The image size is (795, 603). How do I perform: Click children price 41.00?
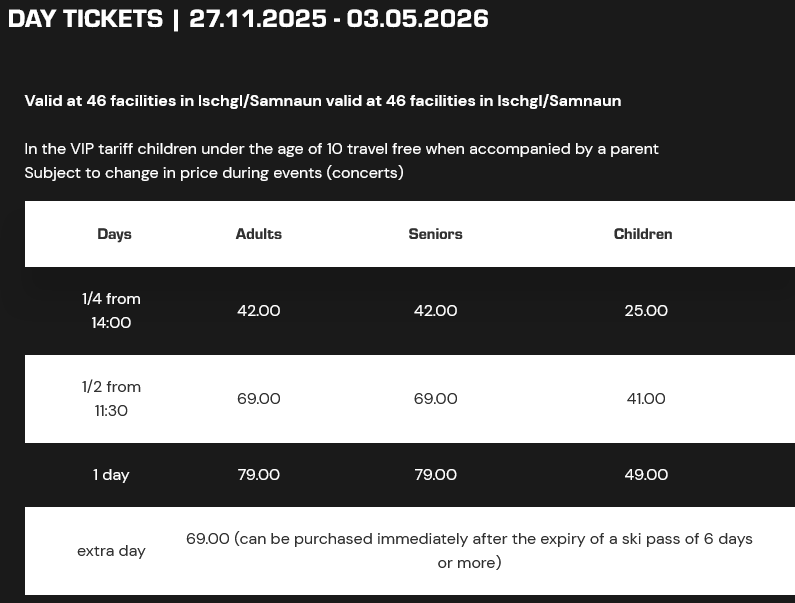[x=645, y=399]
